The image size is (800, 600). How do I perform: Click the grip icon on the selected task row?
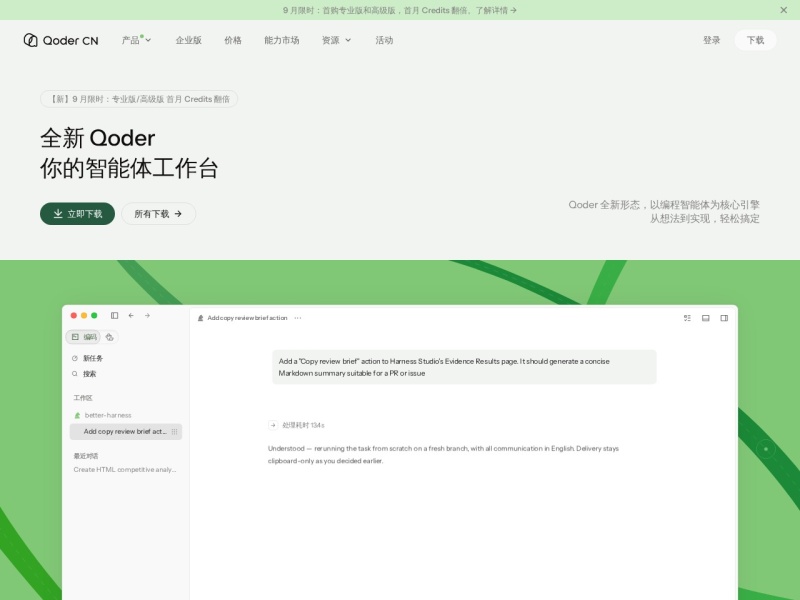point(174,432)
